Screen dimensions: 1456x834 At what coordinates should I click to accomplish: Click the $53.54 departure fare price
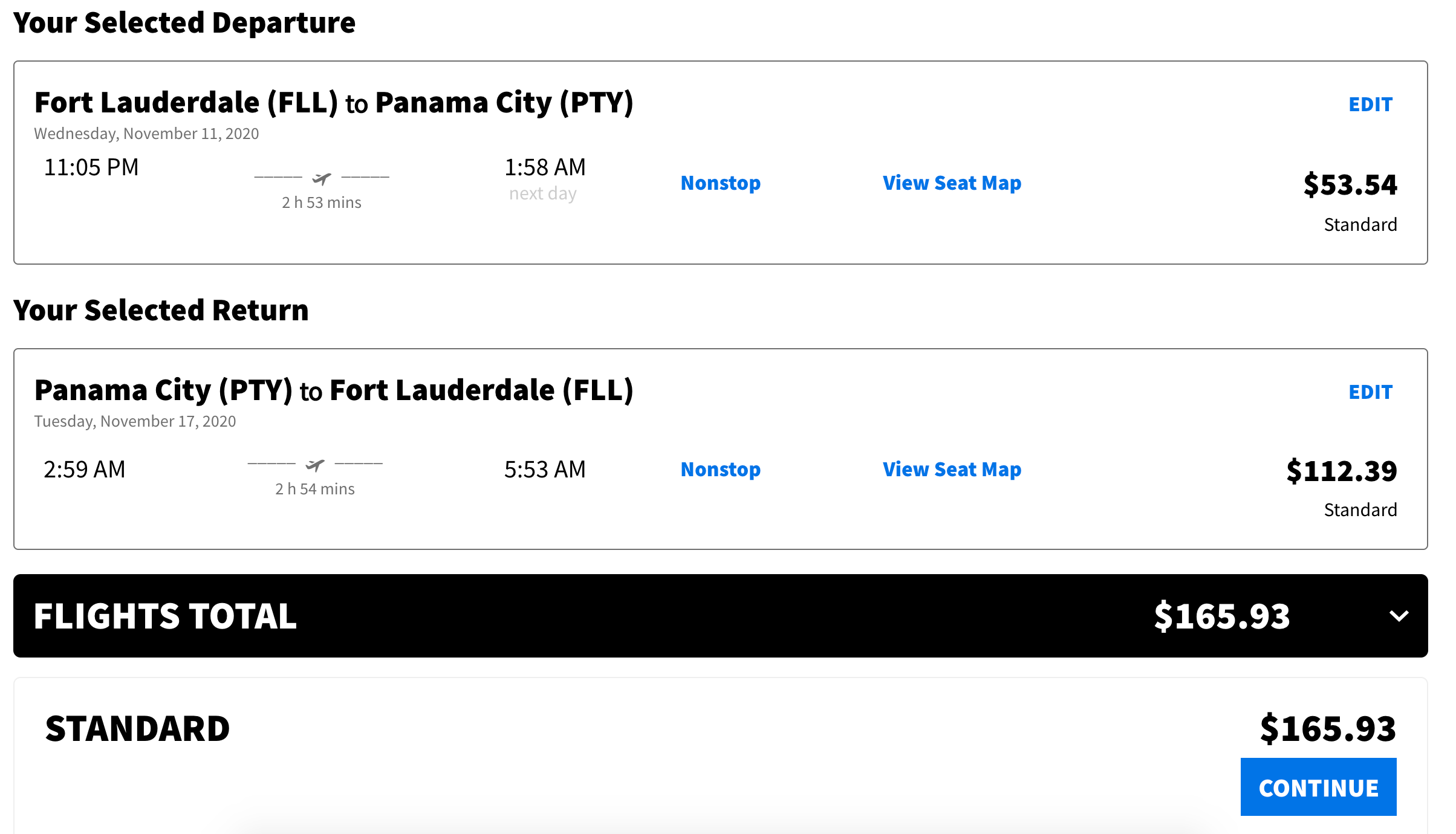pos(1350,184)
